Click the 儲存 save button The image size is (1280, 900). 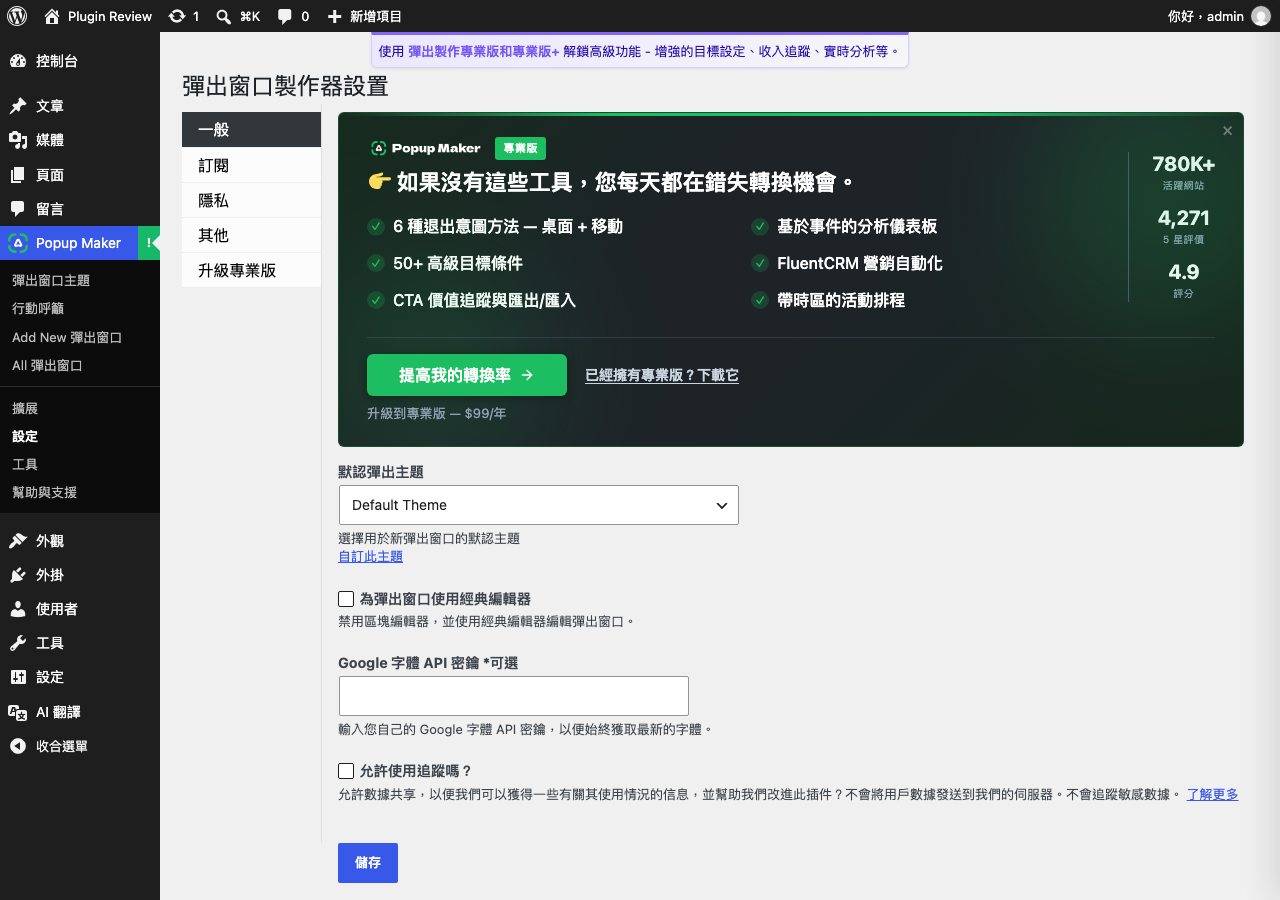tap(368, 863)
